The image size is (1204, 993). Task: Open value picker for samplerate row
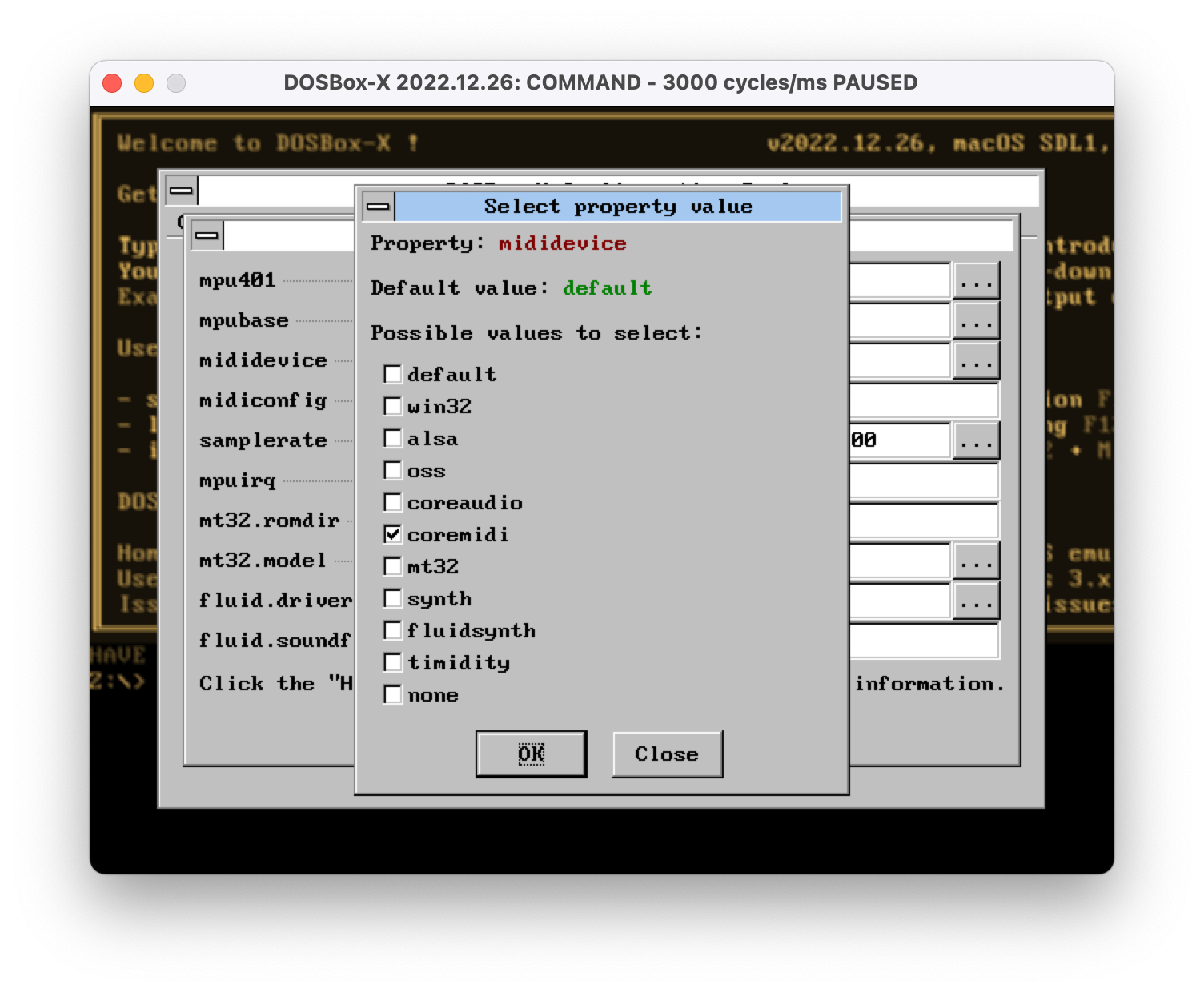tap(976, 442)
